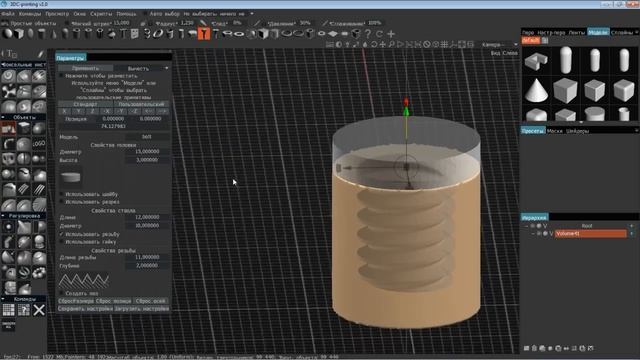Toggle 'Использовать шайбу' (use washer) checkbox
The width and height of the screenshot is (640, 360).
62,194
